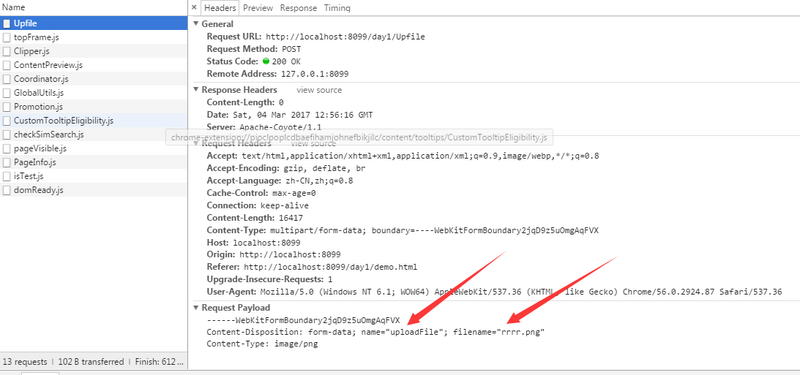Image resolution: width=800 pixels, height=375 pixels.
Task: Close the request details panel
Action: [194, 8]
